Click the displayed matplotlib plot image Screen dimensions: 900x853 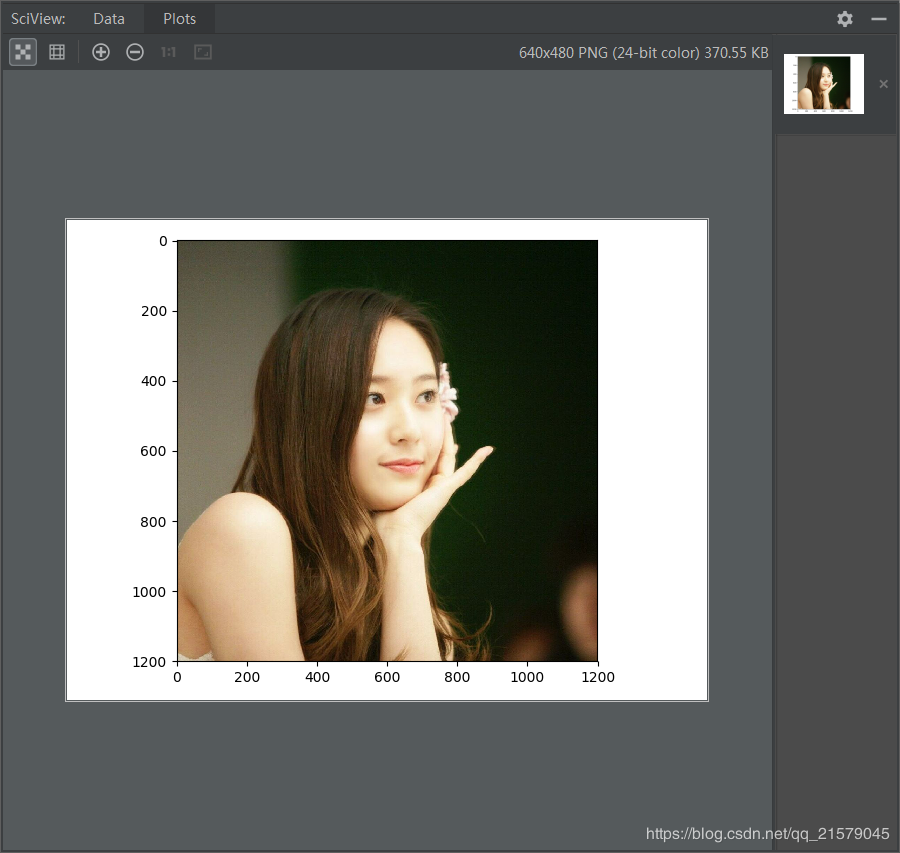[387, 460]
